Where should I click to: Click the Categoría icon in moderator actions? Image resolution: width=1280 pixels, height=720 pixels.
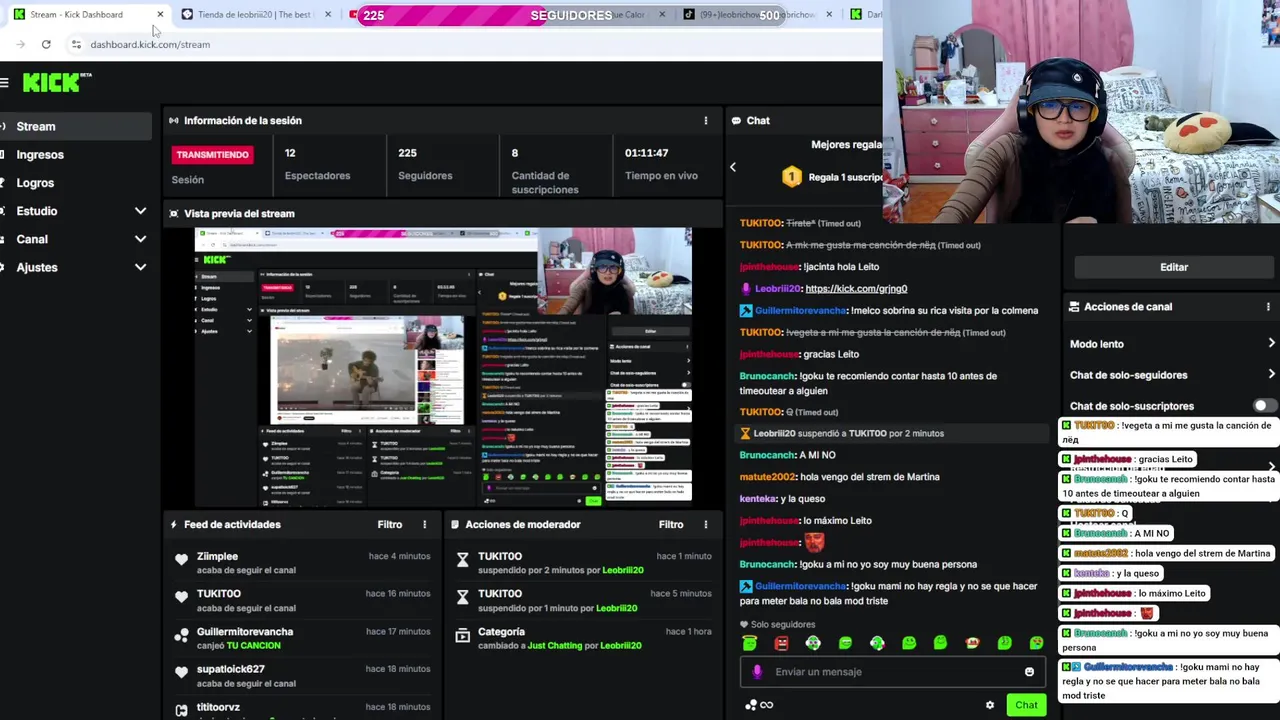[x=462, y=635]
